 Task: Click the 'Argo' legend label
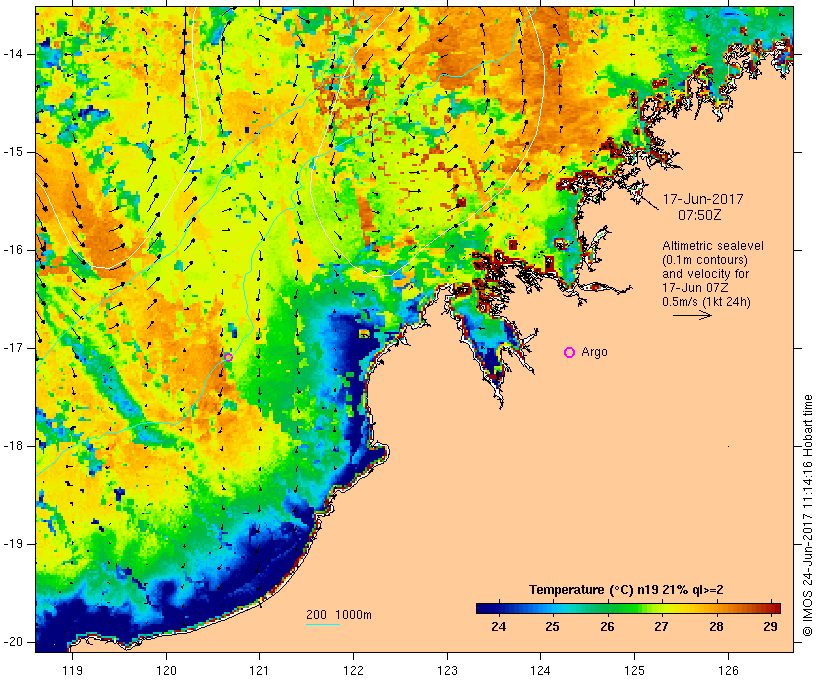click(595, 352)
